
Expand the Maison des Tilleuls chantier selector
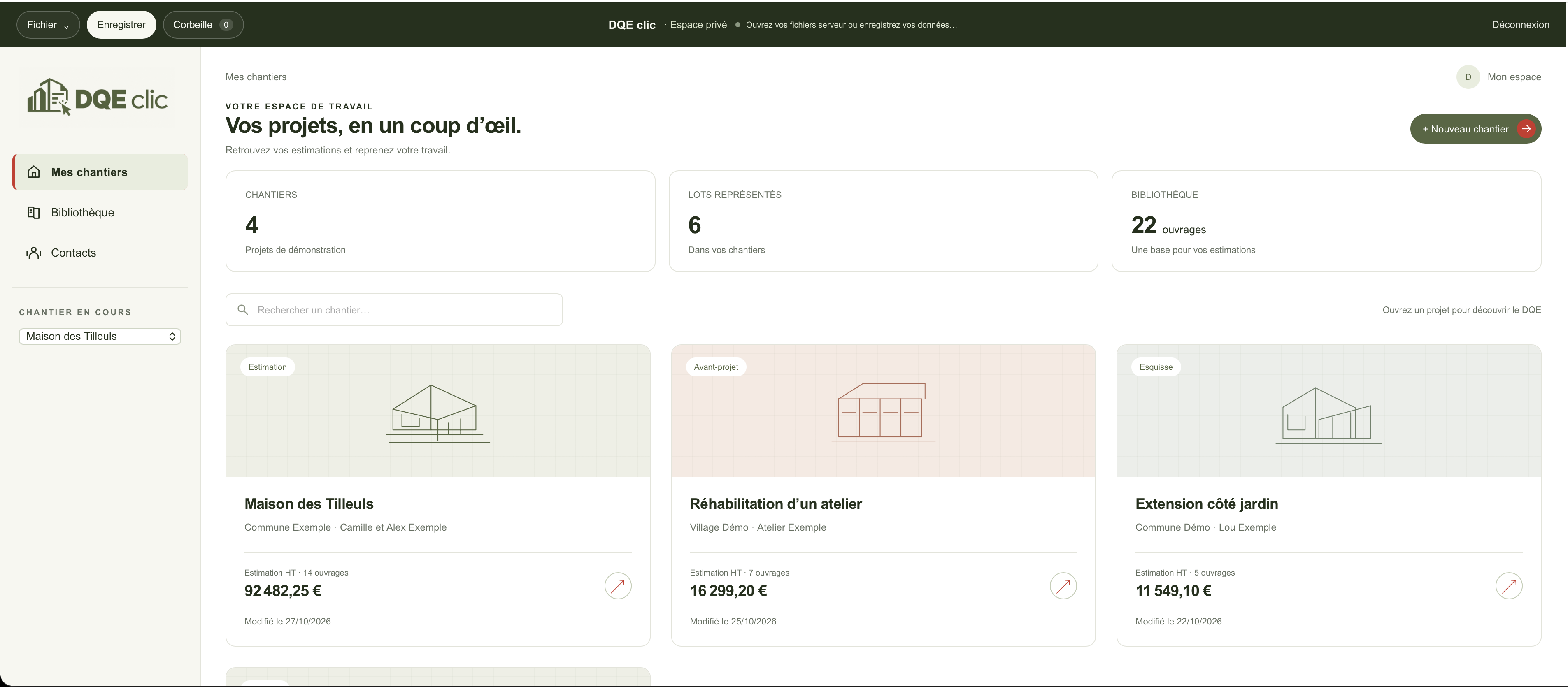click(x=100, y=337)
